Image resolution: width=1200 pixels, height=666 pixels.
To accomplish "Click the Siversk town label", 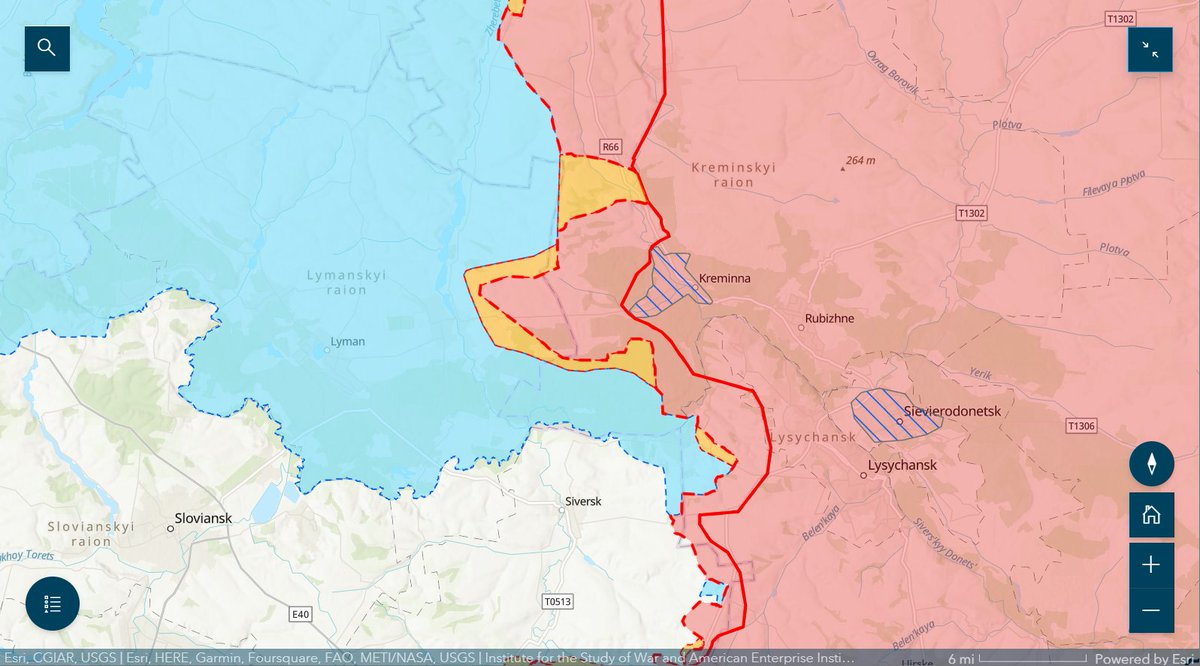I will point(582,501).
